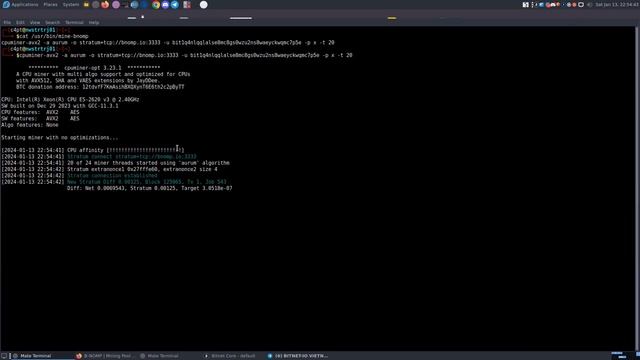The height and width of the screenshot is (360, 640).
Task: Click the white round icon in top panel
Action: (204, 5)
